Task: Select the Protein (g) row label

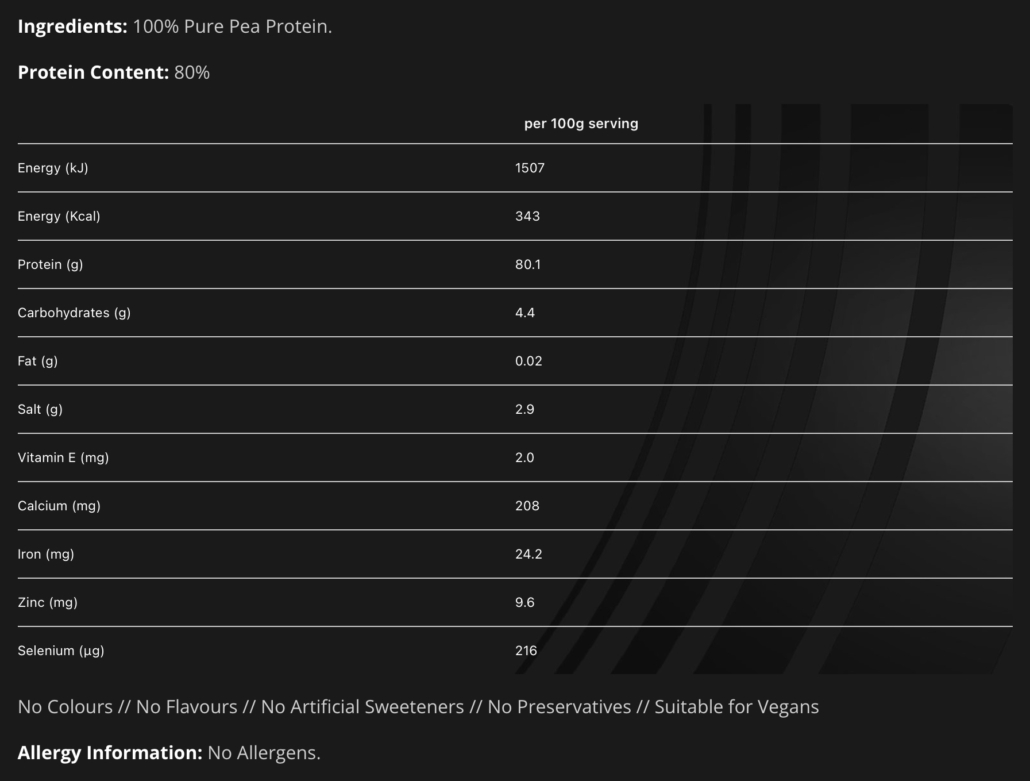Action: pyautogui.click(x=49, y=265)
